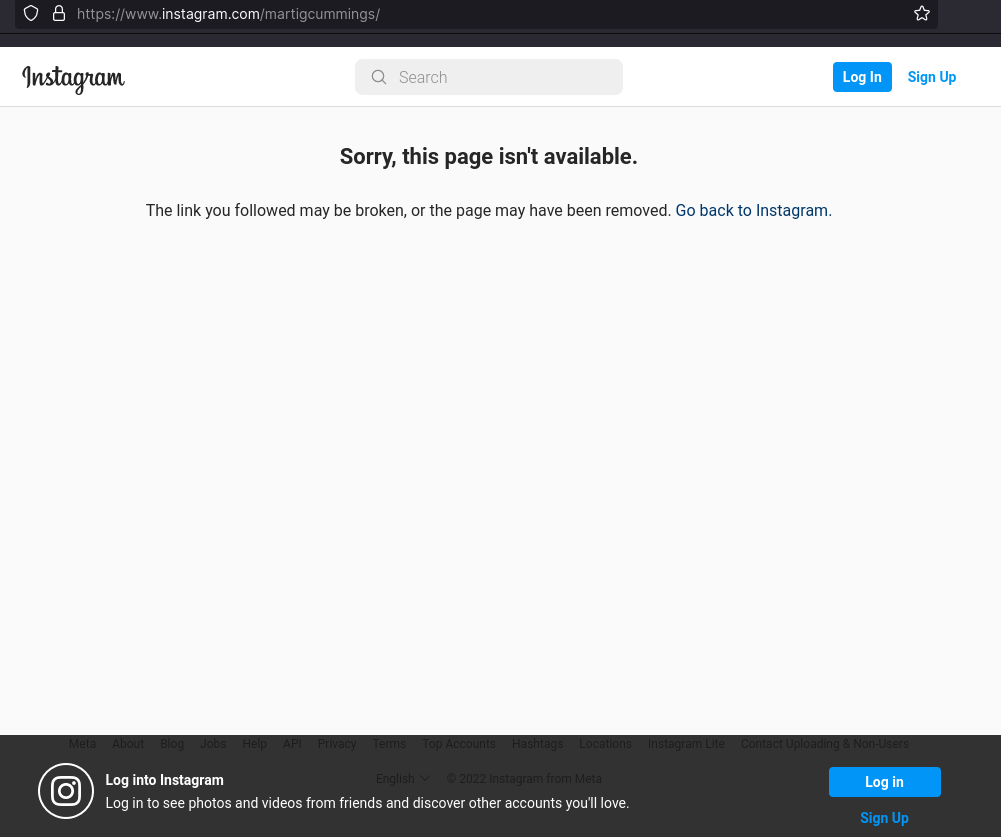Viewport: 1001px width, 837px height.
Task: Click the padlock site security icon
Action: (x=59, y=14)
